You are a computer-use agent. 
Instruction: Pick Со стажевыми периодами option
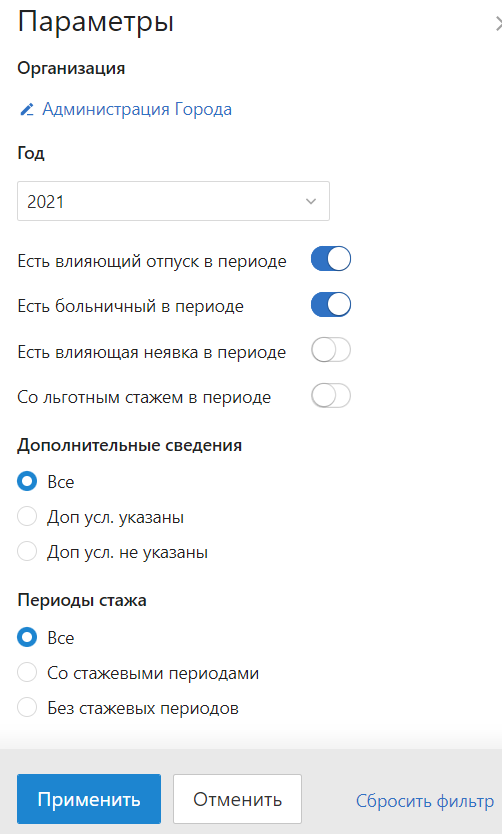[27, 672]
